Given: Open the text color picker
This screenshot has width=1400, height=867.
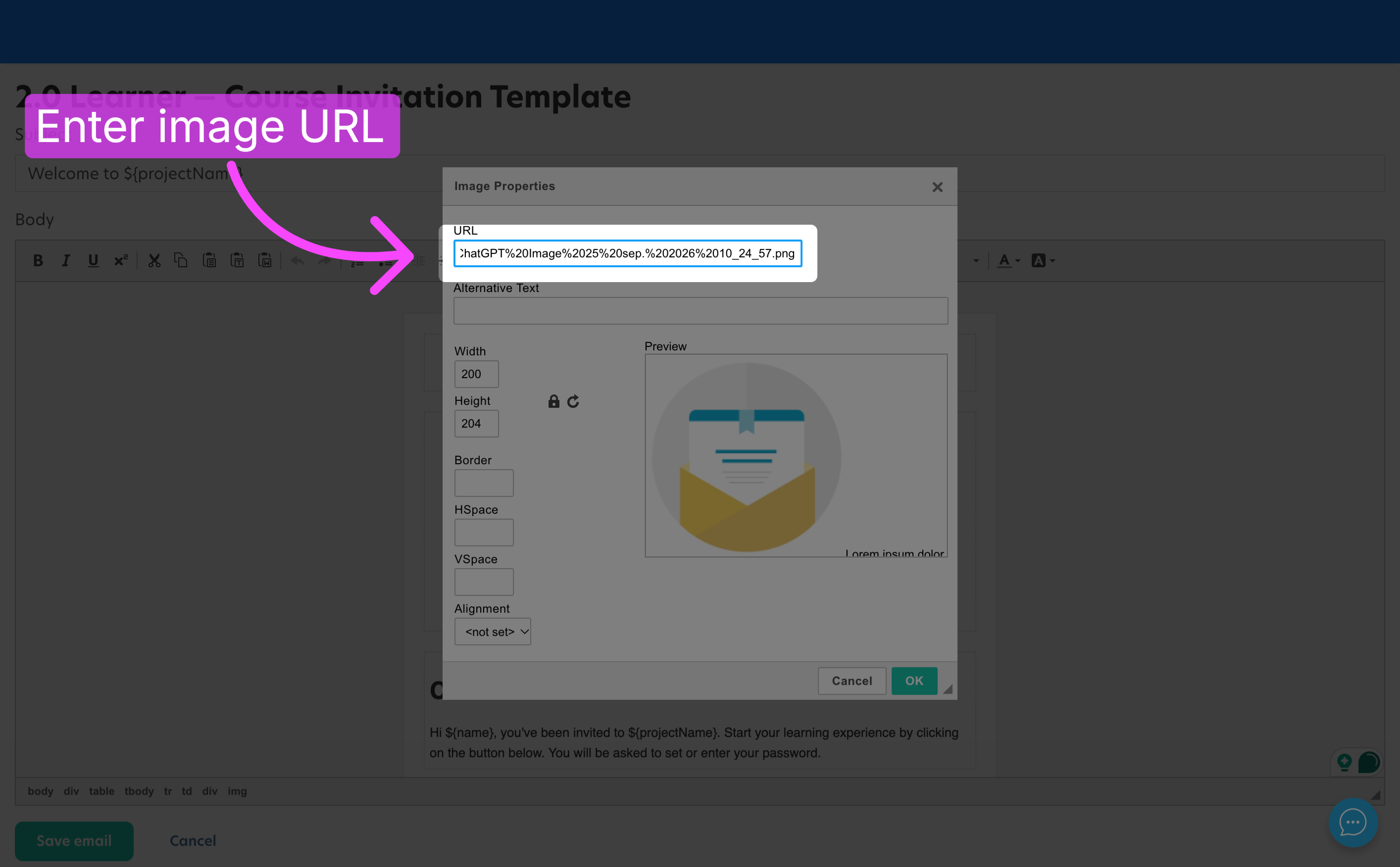Looking at the screenshot, I should [x=1009, y=261].
